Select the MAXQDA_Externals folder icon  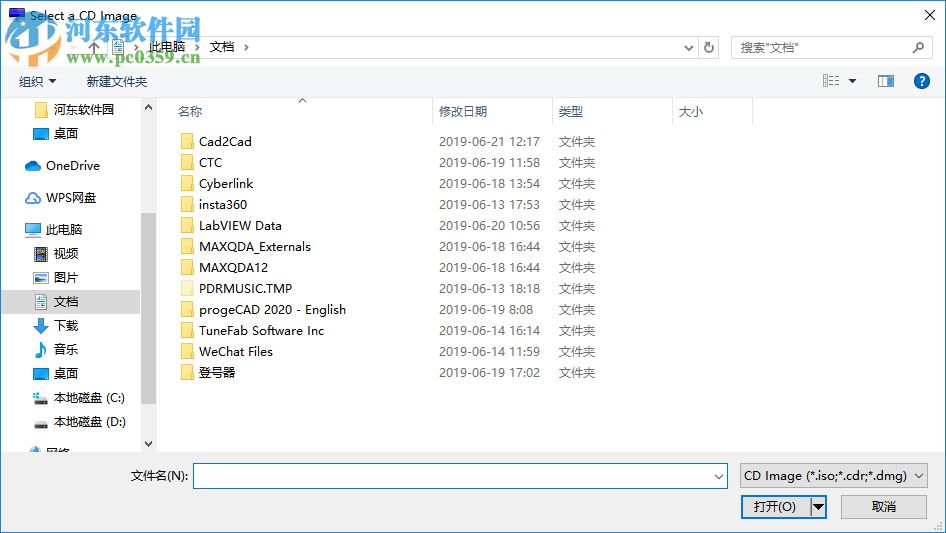[x=188, y=246]
